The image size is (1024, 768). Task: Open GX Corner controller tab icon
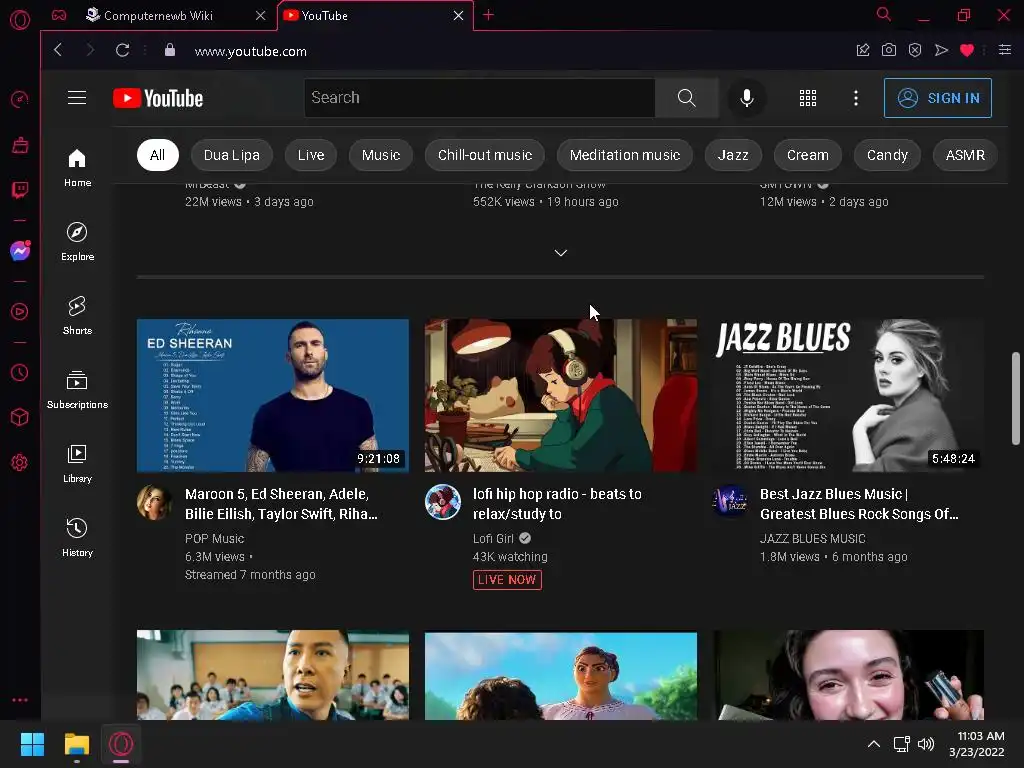pos(59,15)
